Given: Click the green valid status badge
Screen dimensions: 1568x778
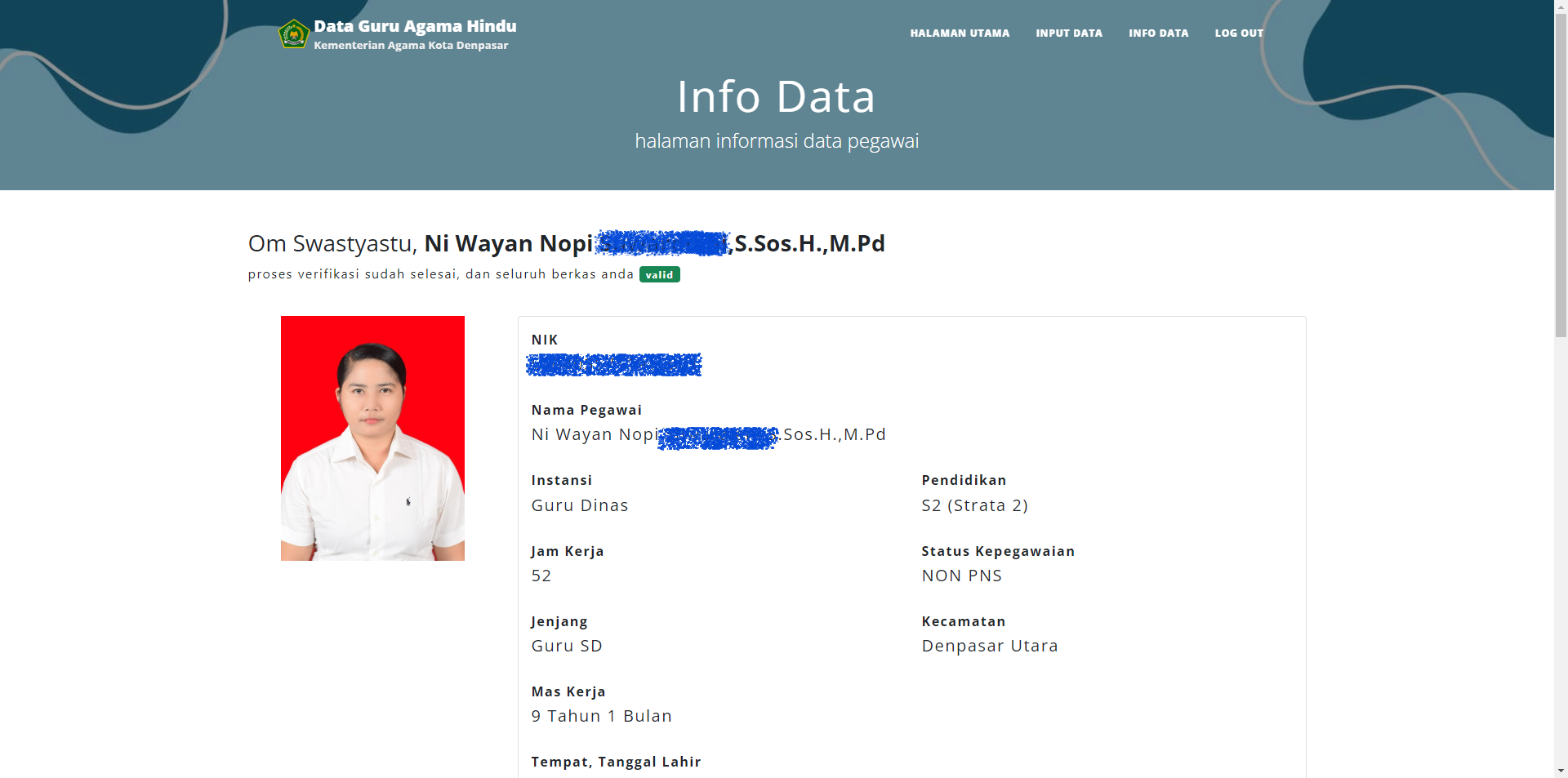Looking at the screenshot, I should click(x=659, y=275).
